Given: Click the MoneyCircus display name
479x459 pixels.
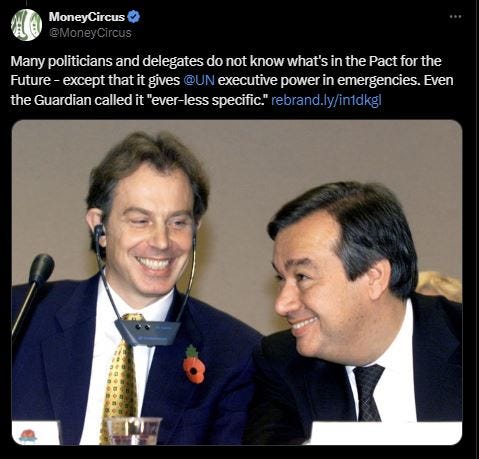Looking at the screenshot, I should pyautogui.click(x=87, y=17).
